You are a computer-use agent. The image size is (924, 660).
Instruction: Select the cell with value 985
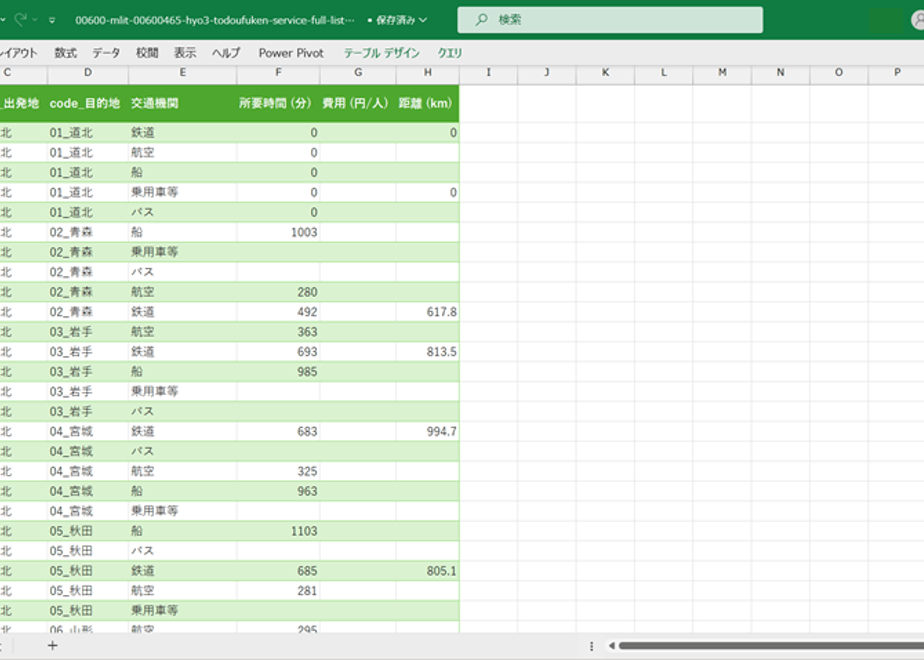[278, 372]
